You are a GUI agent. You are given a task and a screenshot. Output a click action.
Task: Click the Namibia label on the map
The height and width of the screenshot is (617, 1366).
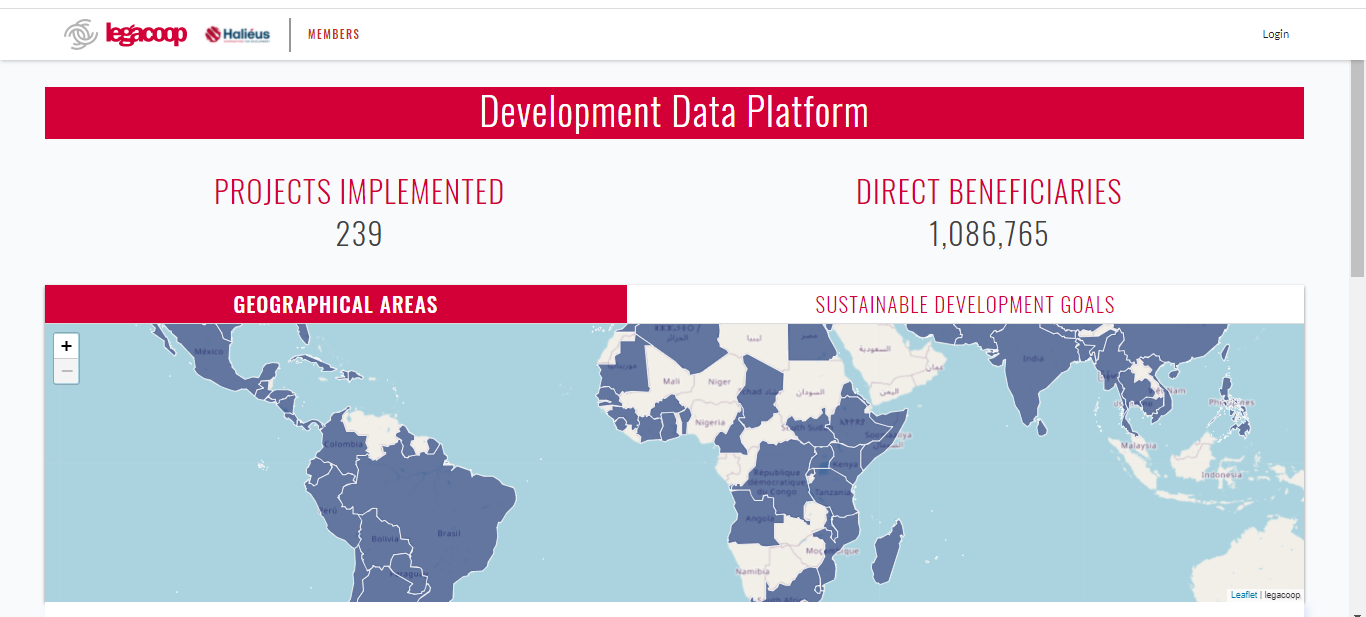[752, 571]
